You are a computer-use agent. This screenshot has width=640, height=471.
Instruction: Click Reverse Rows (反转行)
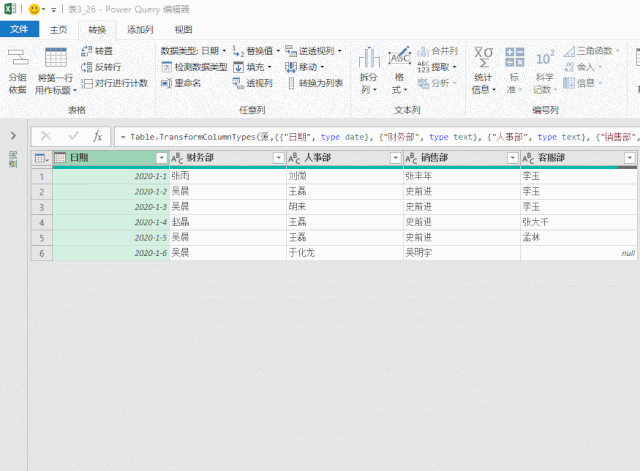101,67
